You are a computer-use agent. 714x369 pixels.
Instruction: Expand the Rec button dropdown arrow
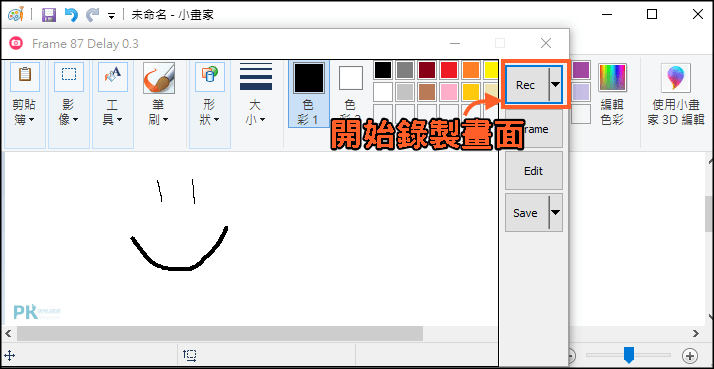(556, 85)
